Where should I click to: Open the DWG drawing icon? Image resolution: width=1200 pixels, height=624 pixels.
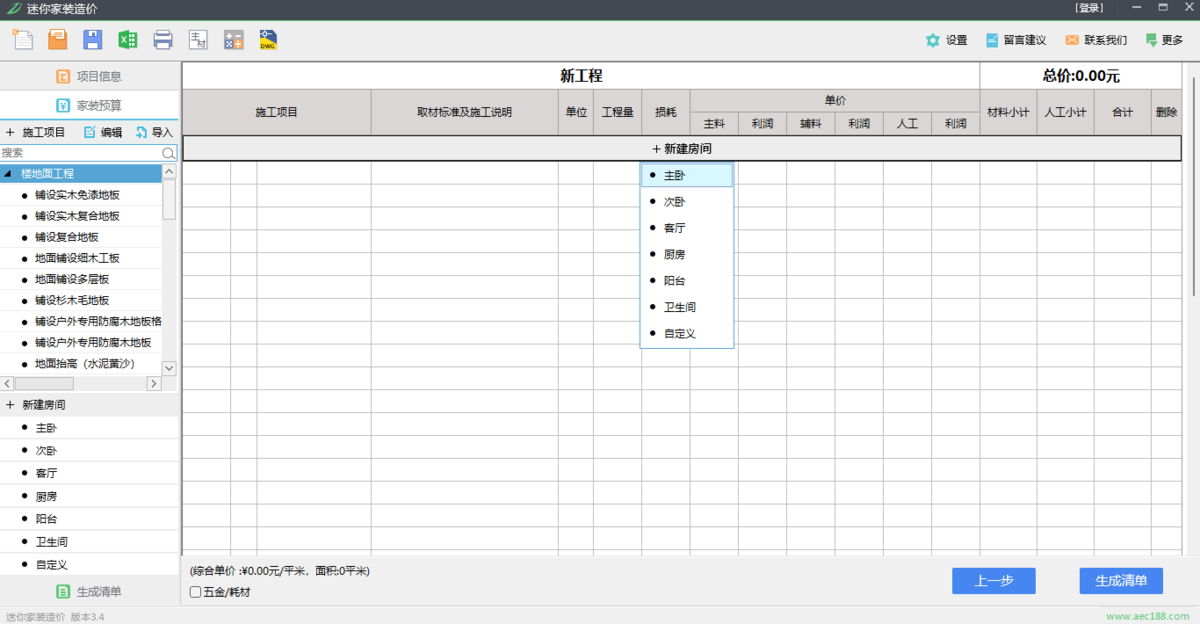point(268,40)
